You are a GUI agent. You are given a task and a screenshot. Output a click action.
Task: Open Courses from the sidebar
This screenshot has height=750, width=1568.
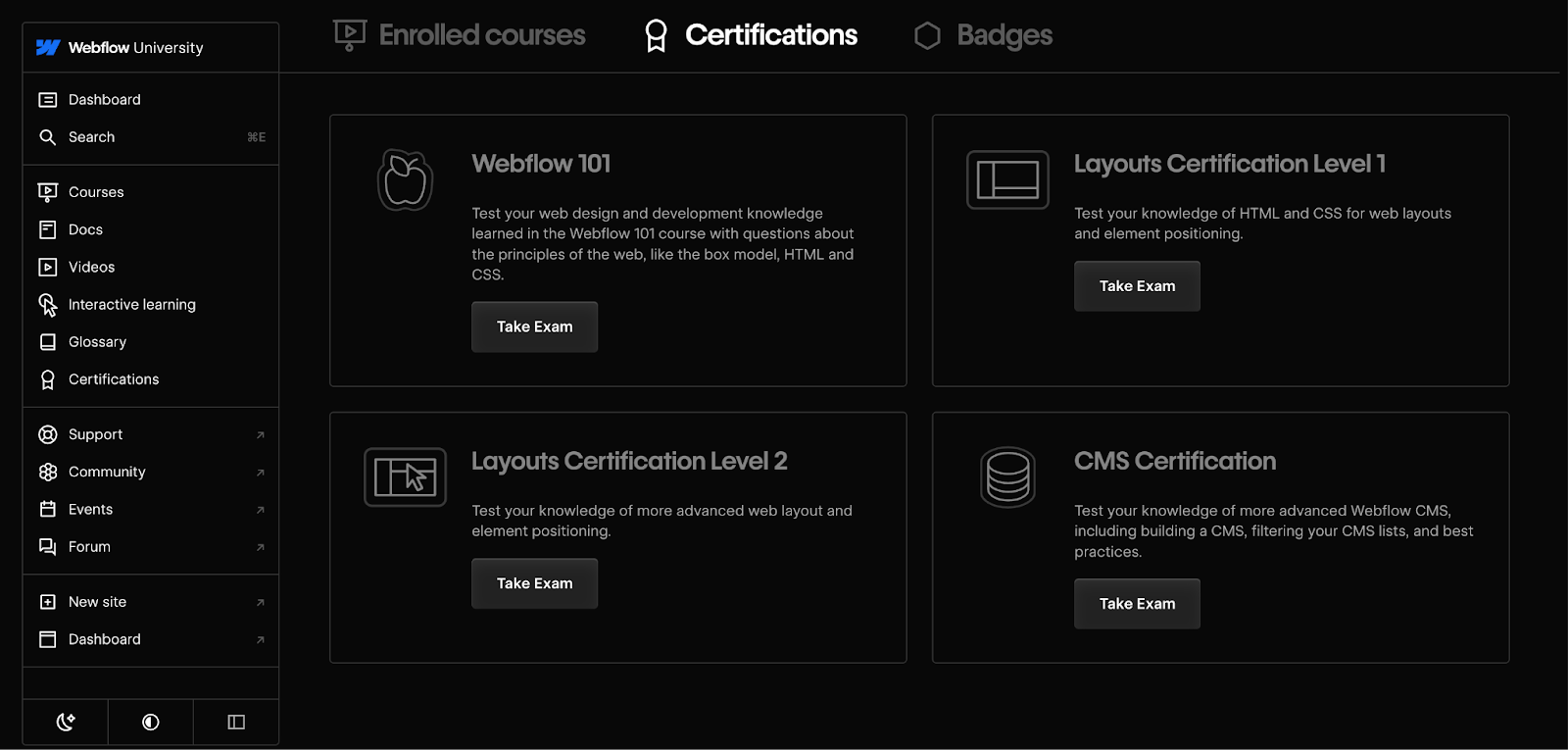(x=96, y=192)
